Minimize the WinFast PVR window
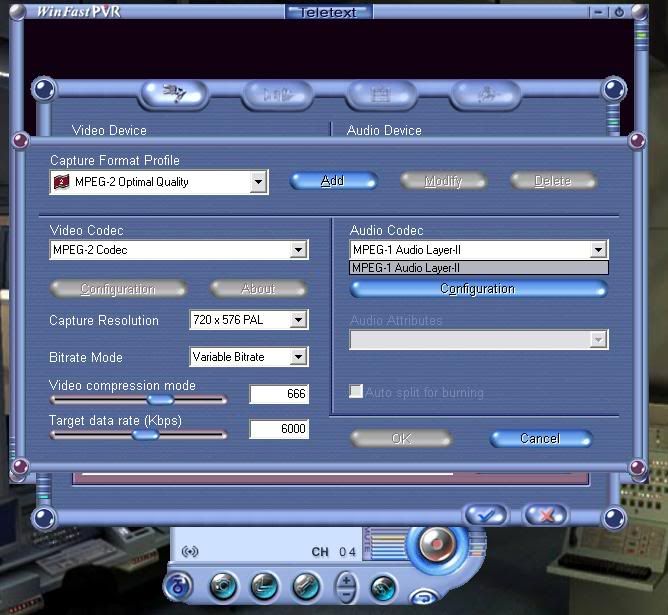Image resolution: width=668 pixels, height=615 pixels. pos(598,12)
